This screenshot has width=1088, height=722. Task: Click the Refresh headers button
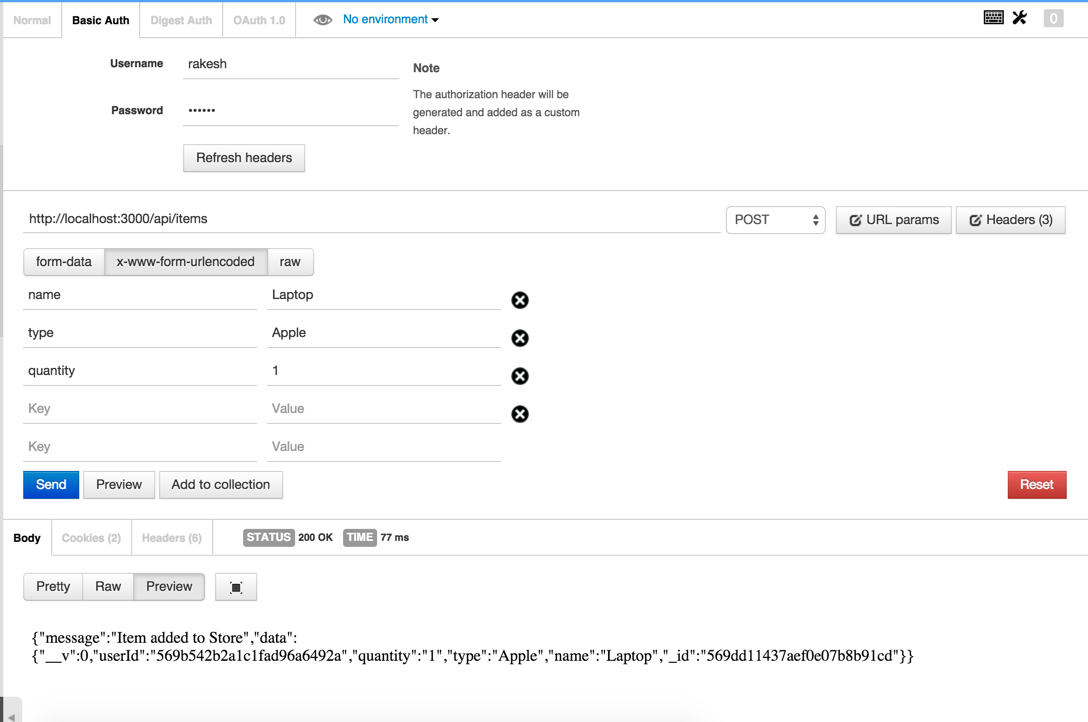(244, 158)
